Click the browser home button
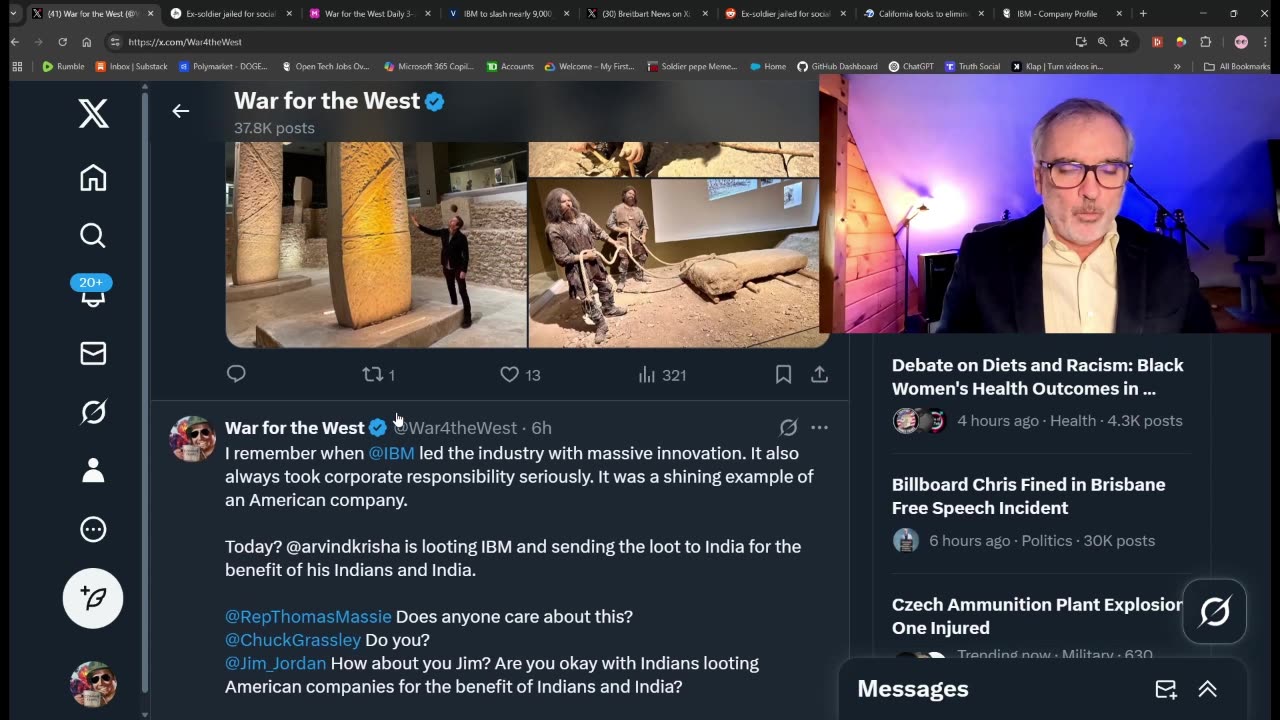Viewport: 1280px width, 720px height. (86, 42)
